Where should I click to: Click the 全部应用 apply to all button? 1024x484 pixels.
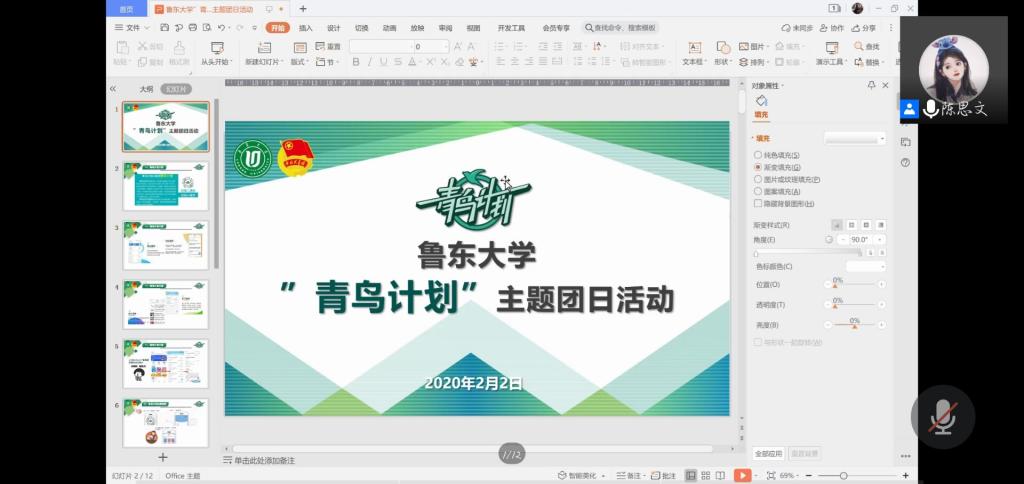[769, 453]
